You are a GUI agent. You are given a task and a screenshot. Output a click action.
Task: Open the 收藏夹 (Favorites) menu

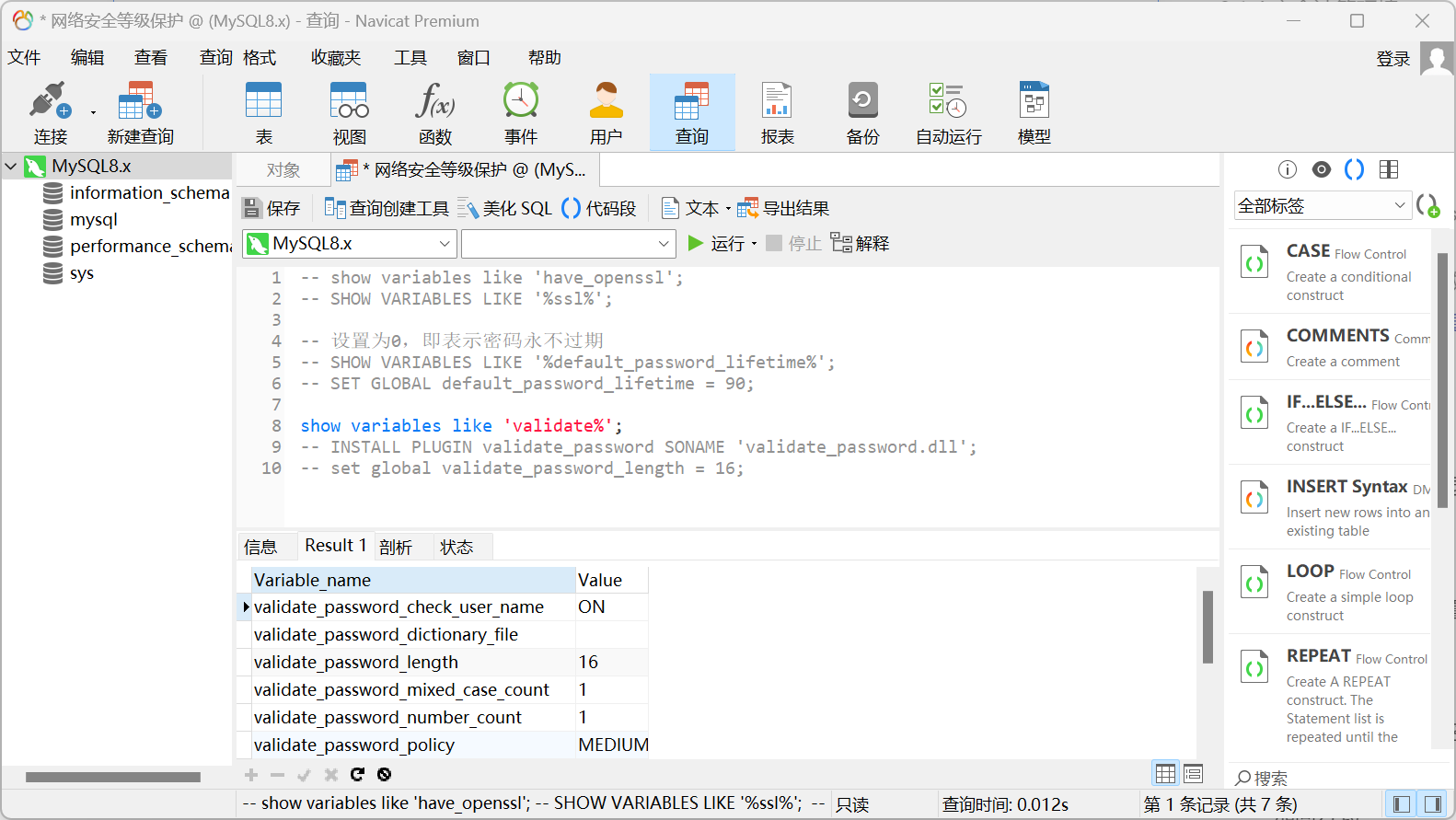tap(335, 58)
